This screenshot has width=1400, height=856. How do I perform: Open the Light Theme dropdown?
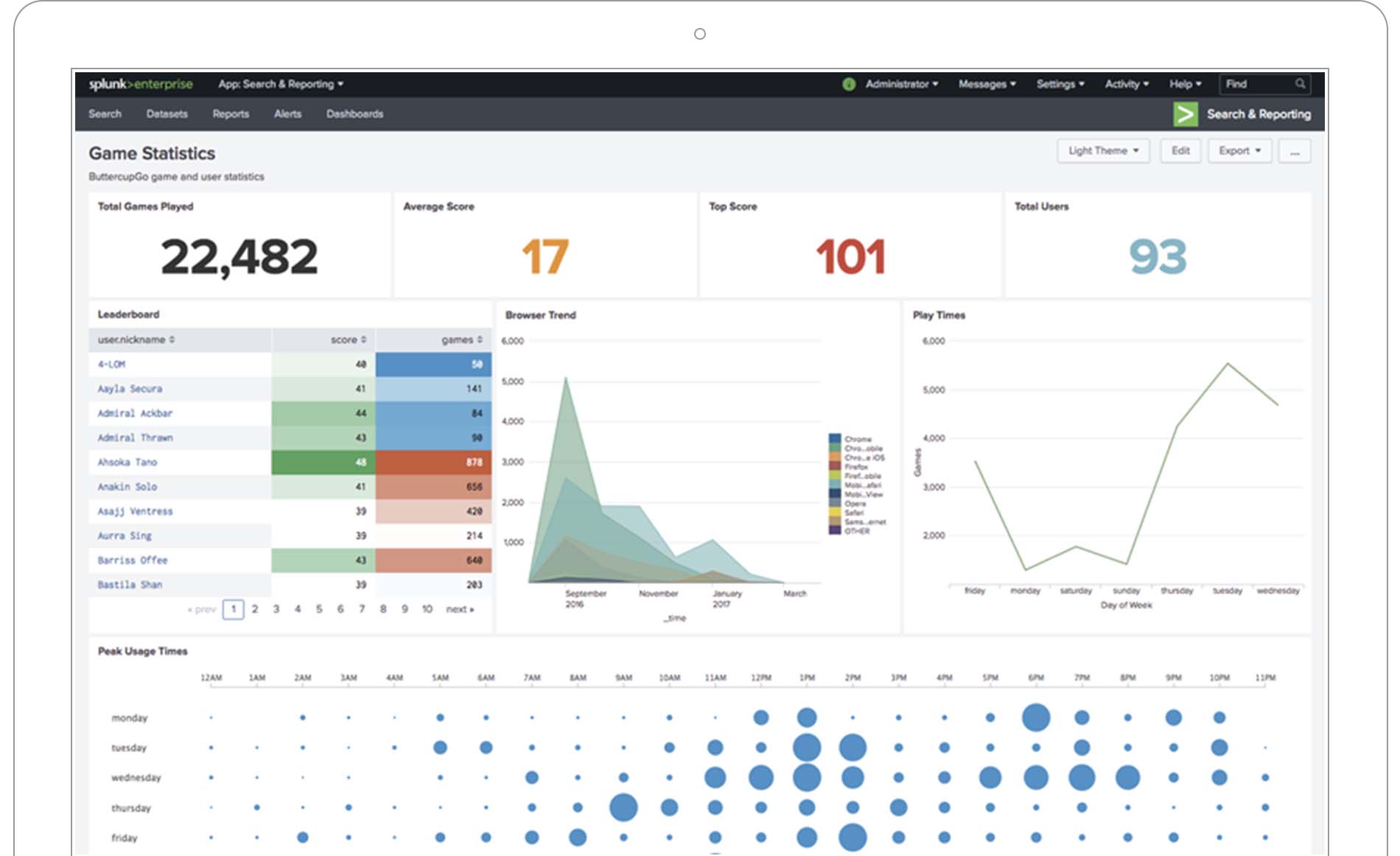click(x=1102, y=150)
